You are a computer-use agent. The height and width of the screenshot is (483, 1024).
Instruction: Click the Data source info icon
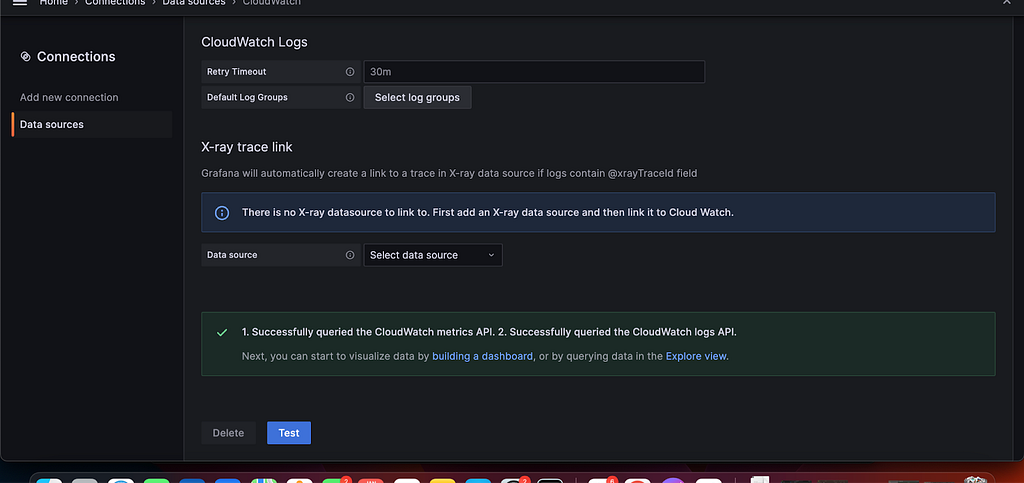(350, 255)
